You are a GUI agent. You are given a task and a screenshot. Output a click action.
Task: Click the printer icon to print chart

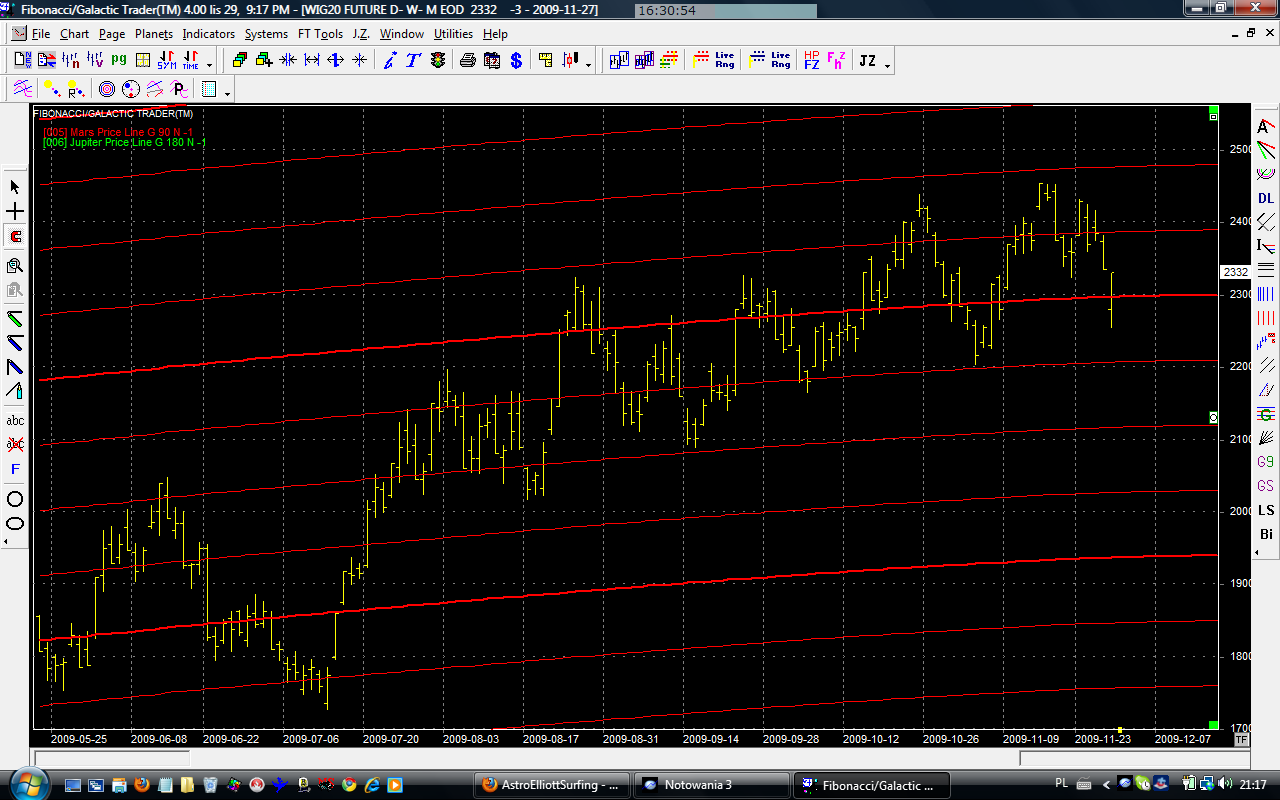click(467, 61)
